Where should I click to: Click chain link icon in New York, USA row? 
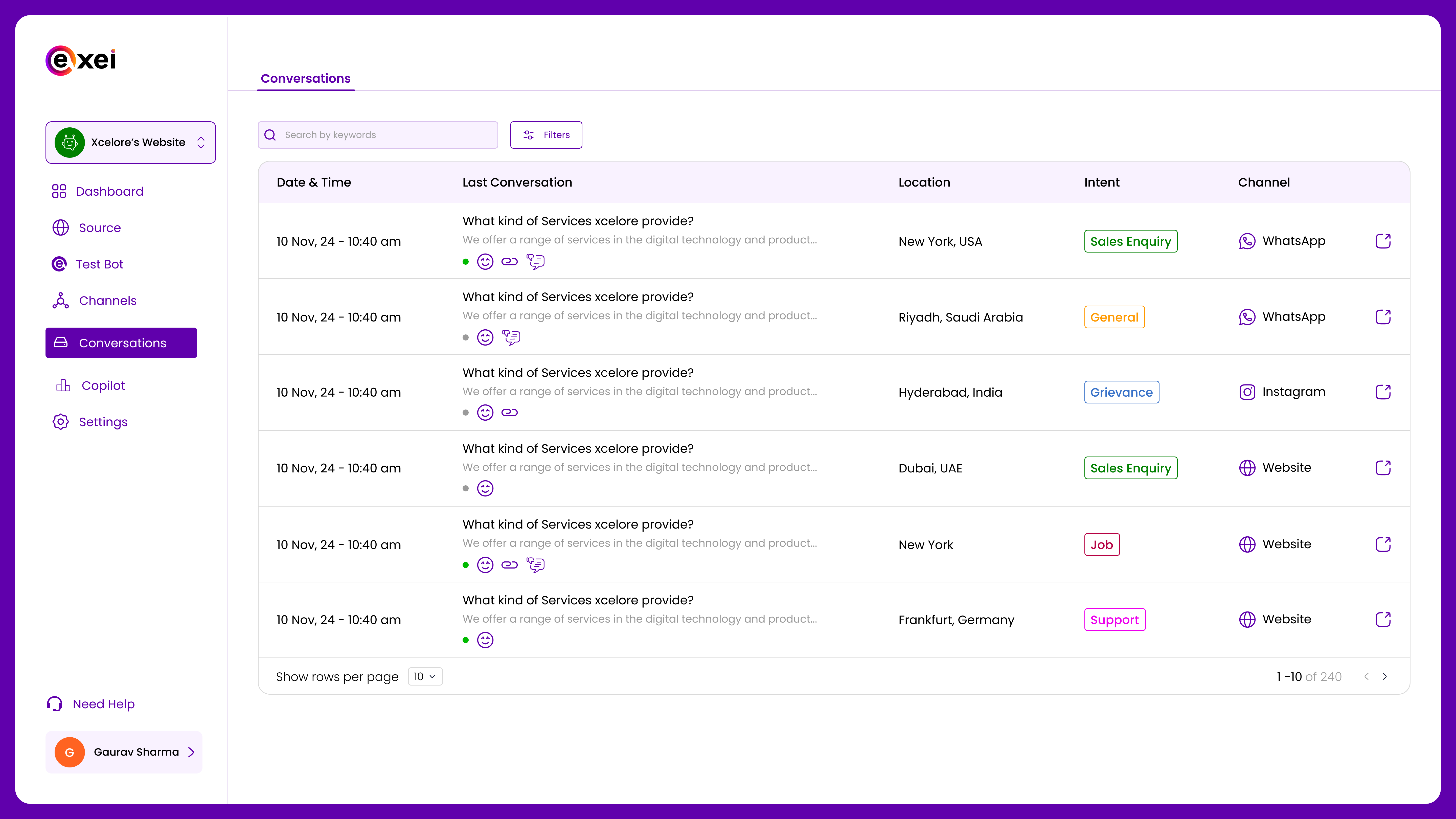(x=509, y=262)
